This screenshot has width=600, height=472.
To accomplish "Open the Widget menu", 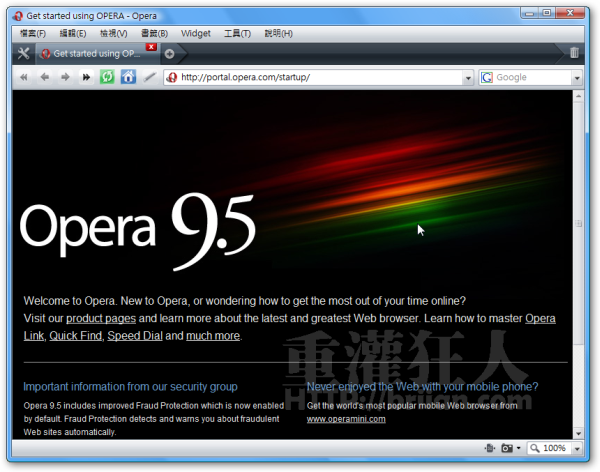I will [x=196, y=34].
